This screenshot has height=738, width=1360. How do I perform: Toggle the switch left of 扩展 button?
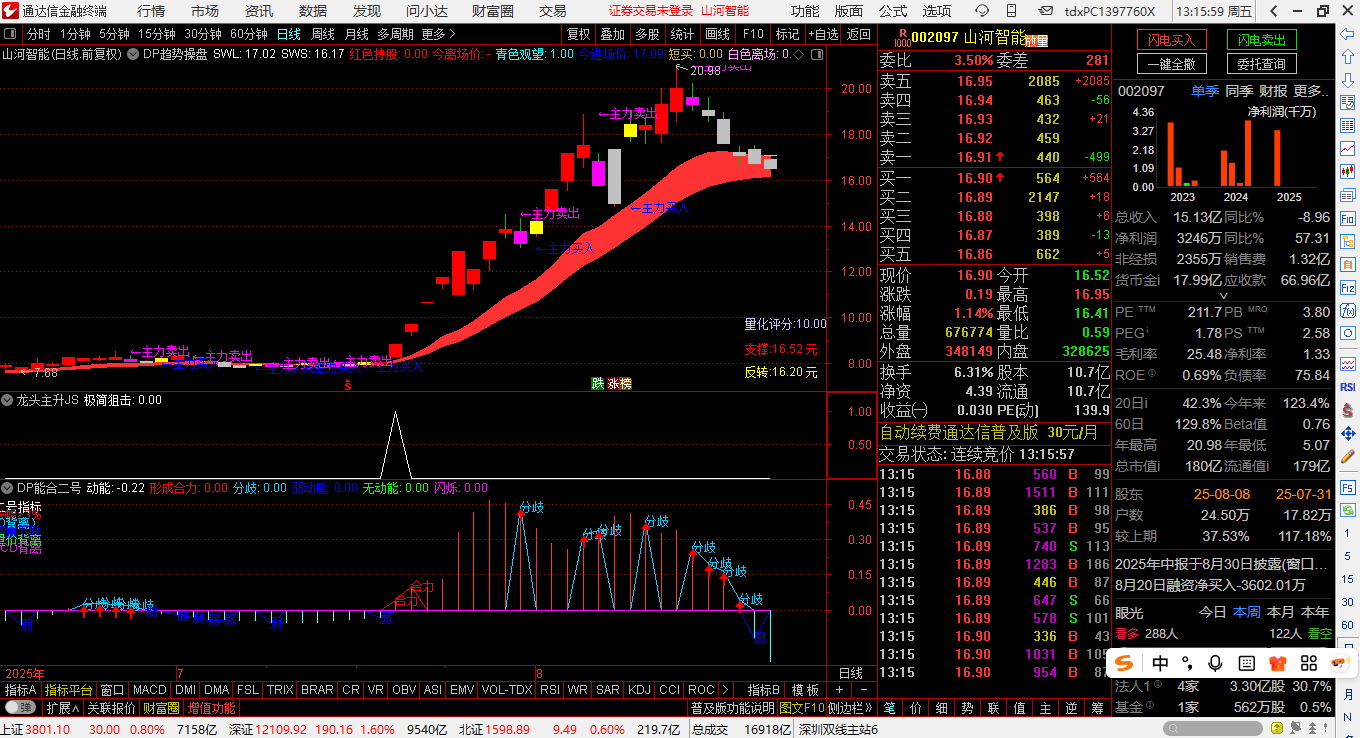[20, 708]
